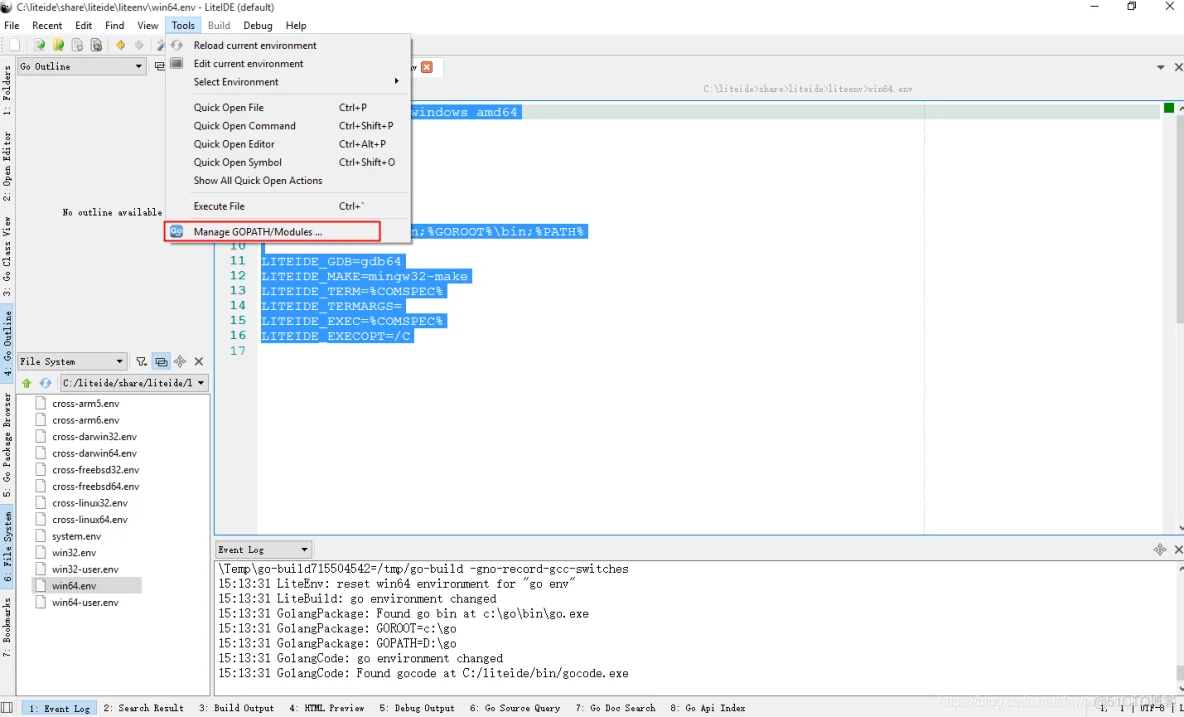This screenshot has width=1184, height=717.
Task: Click the icon beside Edit current environment
Action: [176, 63]
